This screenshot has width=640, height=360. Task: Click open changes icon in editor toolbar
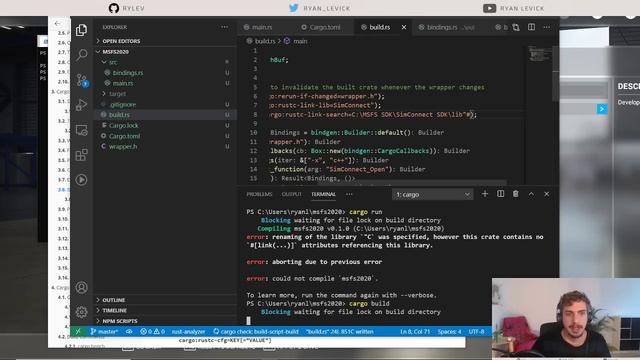(x=516, y=27)
